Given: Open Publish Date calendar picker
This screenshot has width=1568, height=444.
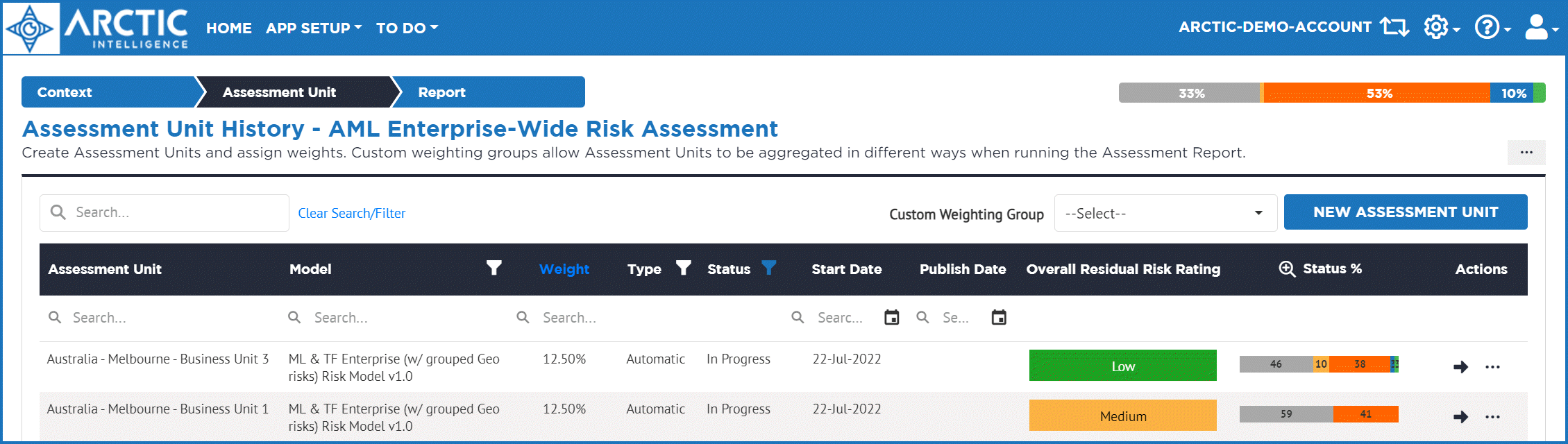Looking at the screenshot, I should 999,318.
